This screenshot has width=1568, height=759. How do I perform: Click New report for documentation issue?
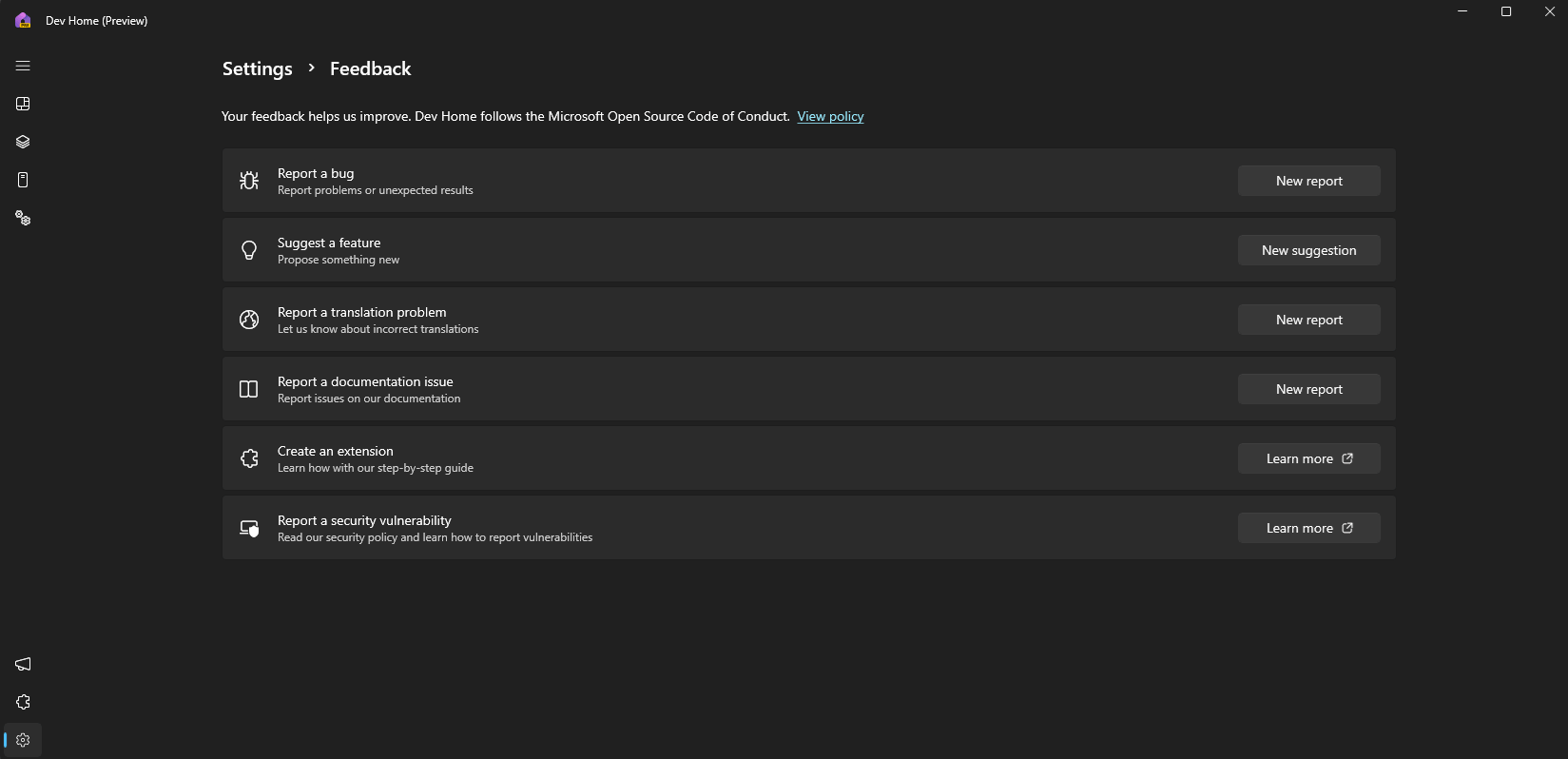1308,389
